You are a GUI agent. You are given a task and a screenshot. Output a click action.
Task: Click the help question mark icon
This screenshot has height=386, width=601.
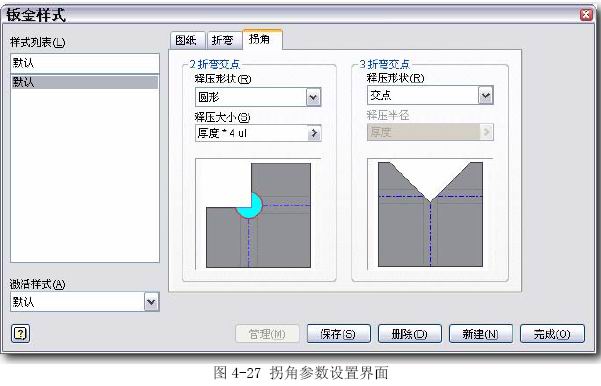(x=20, y=333)
